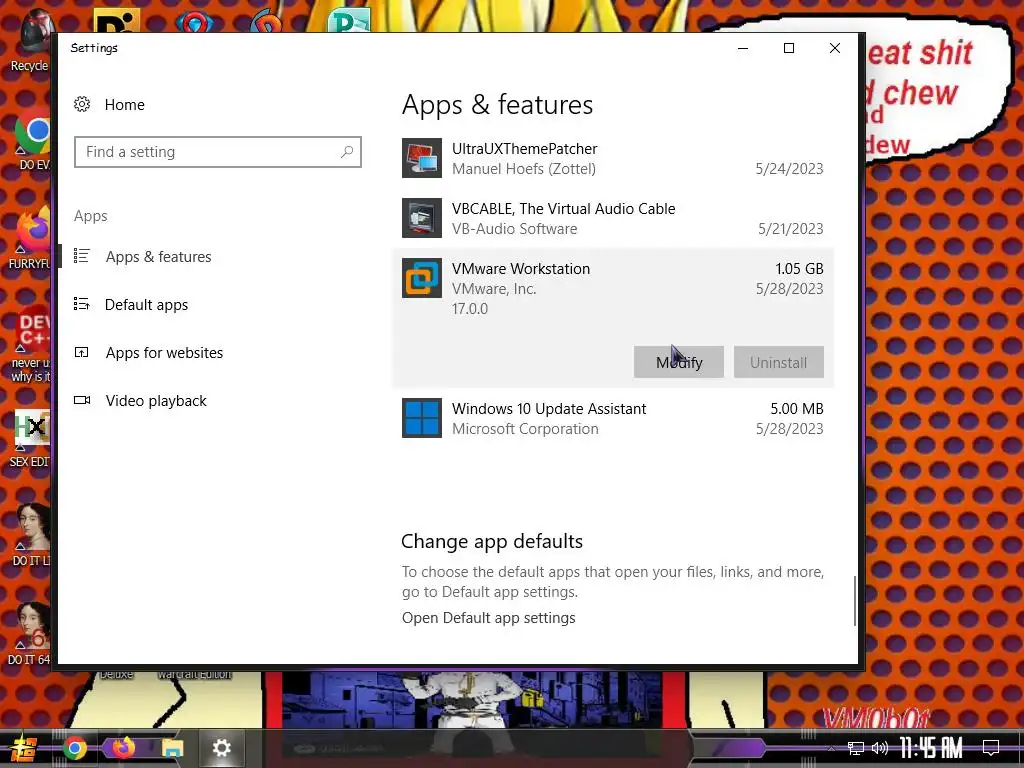Click the volume speaker tray icon

click(x=880, y=748)
